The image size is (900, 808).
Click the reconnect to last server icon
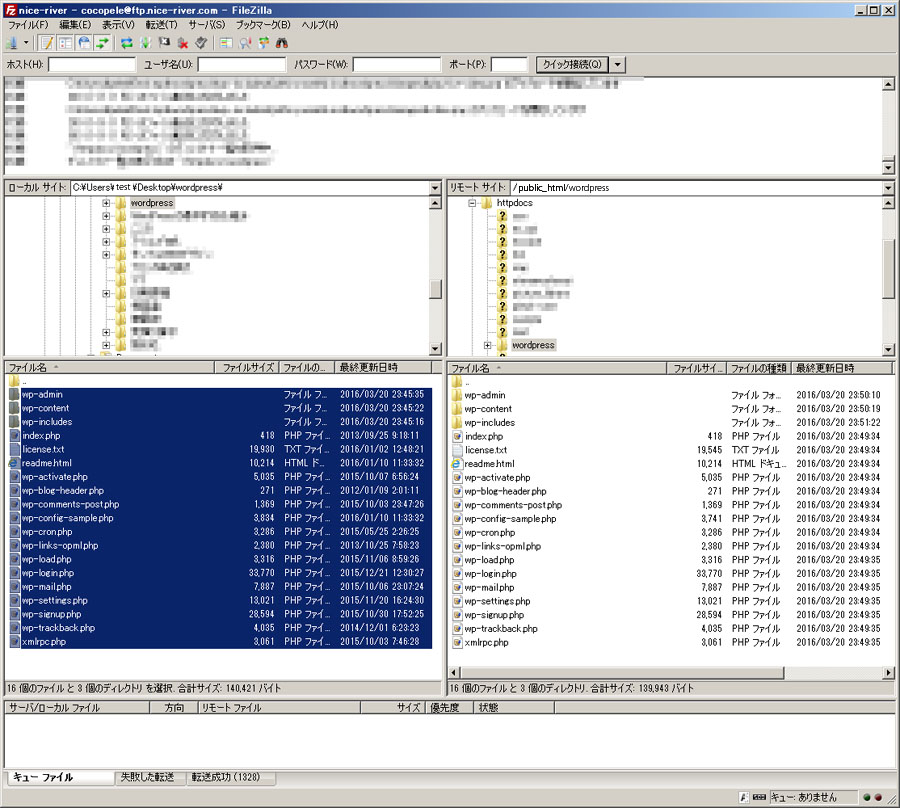[x=201, y=43]
